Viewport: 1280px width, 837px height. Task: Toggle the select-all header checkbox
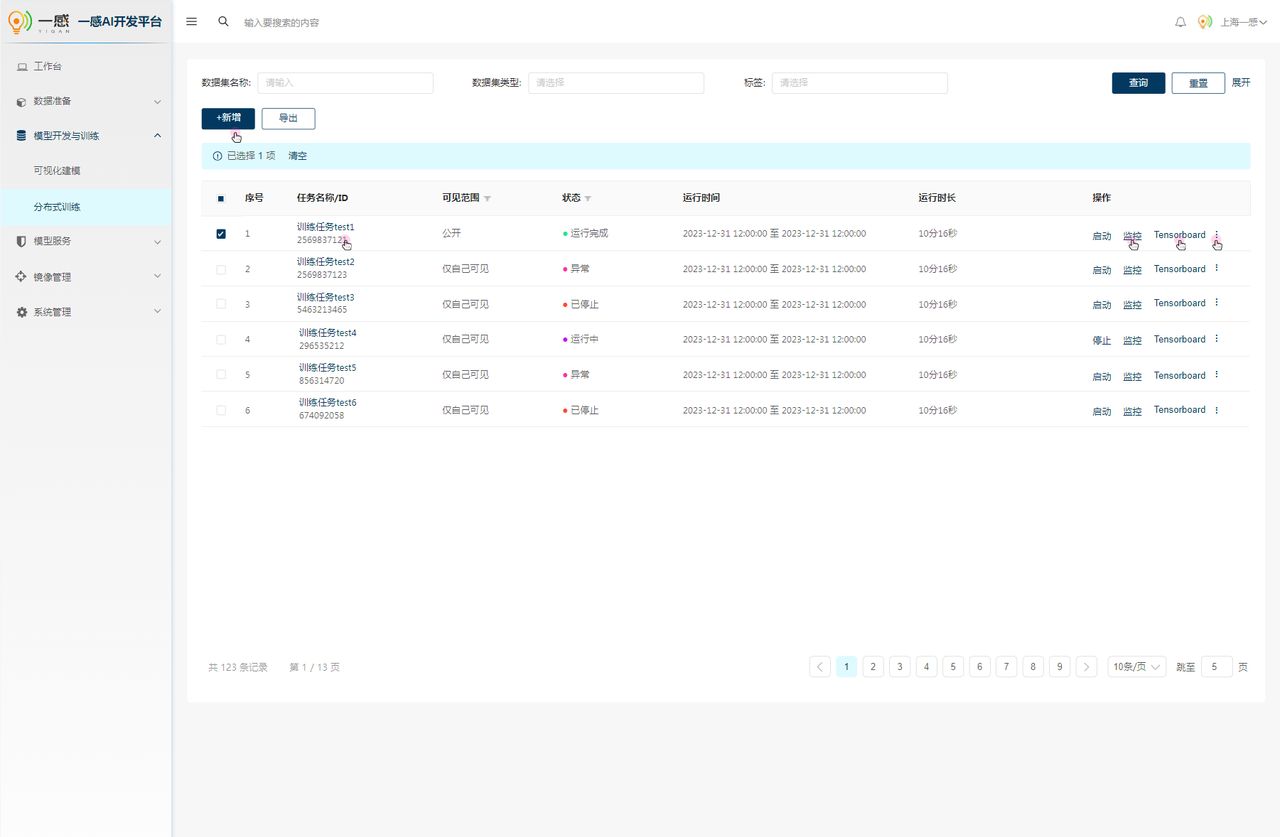[x=221, y=198]
